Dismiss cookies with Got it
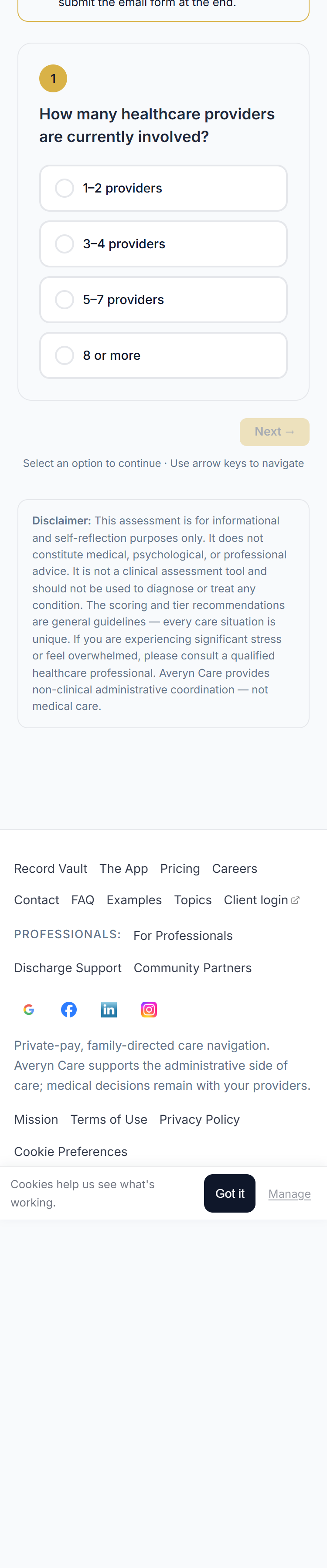This screenshot has width=327, height=1568. (x=230, y=1193)
